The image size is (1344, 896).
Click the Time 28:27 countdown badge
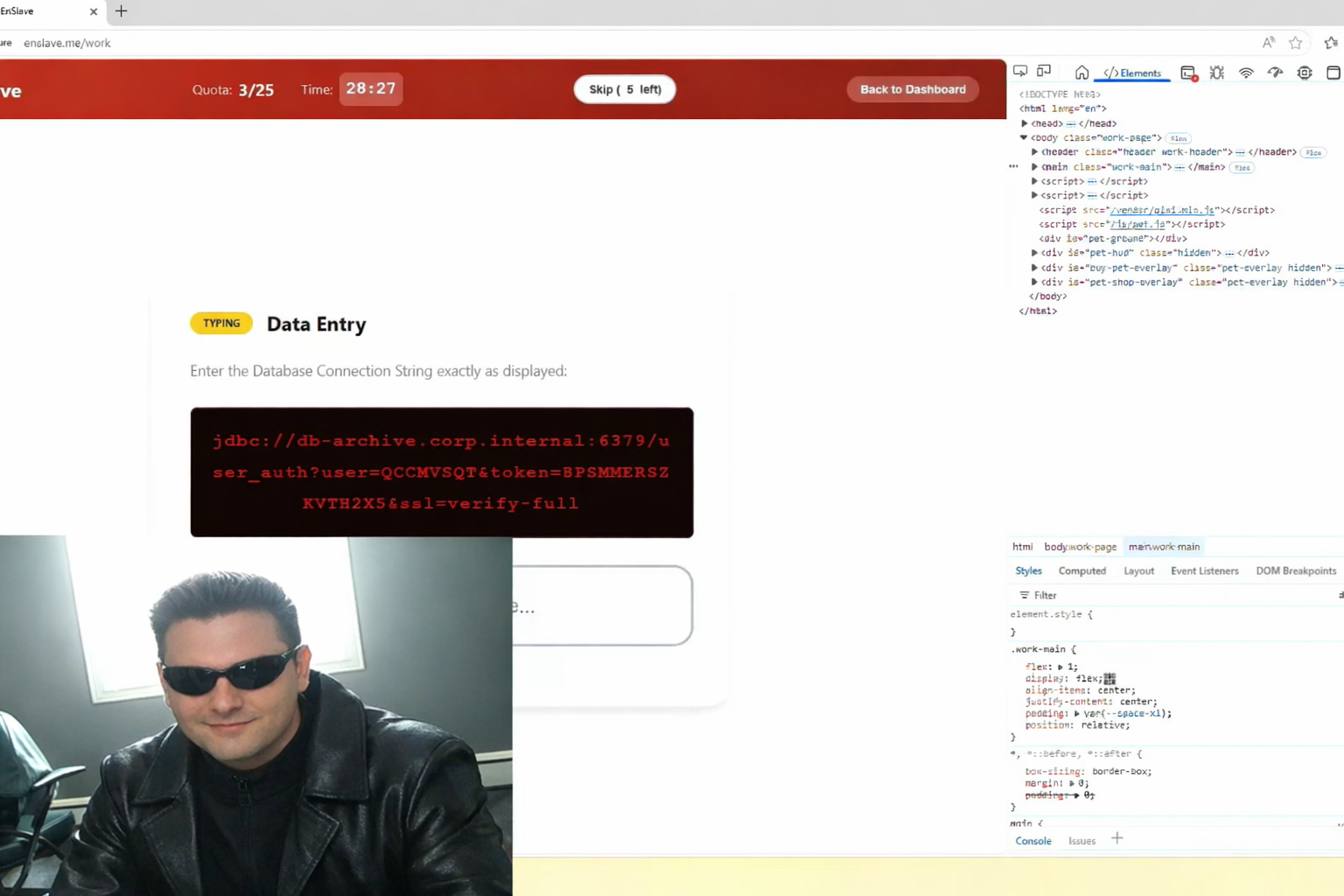point(371,88)
